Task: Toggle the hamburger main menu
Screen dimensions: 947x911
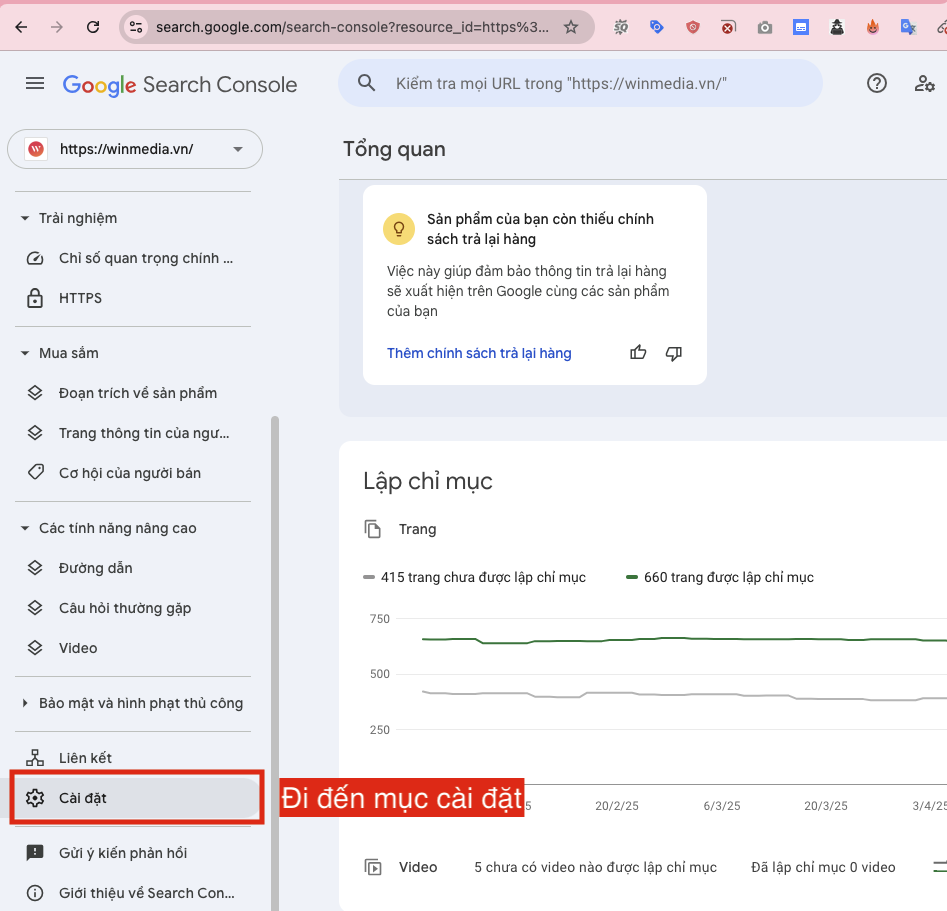Action: point(35,83)
